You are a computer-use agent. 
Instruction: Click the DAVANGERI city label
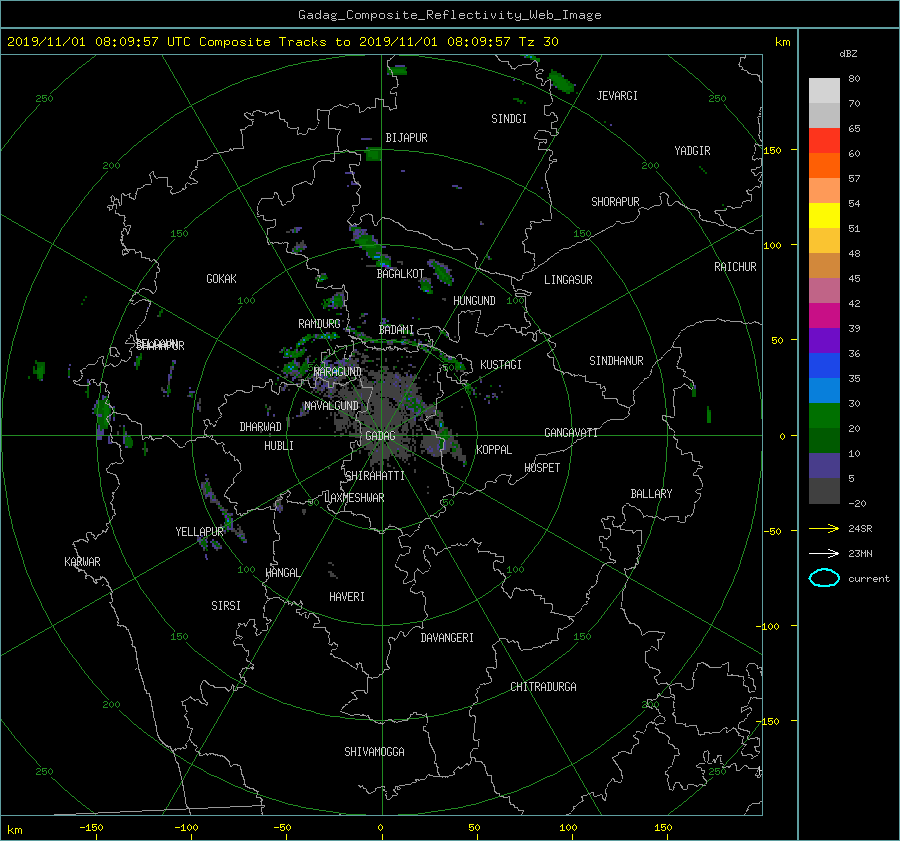coord(447,638)
